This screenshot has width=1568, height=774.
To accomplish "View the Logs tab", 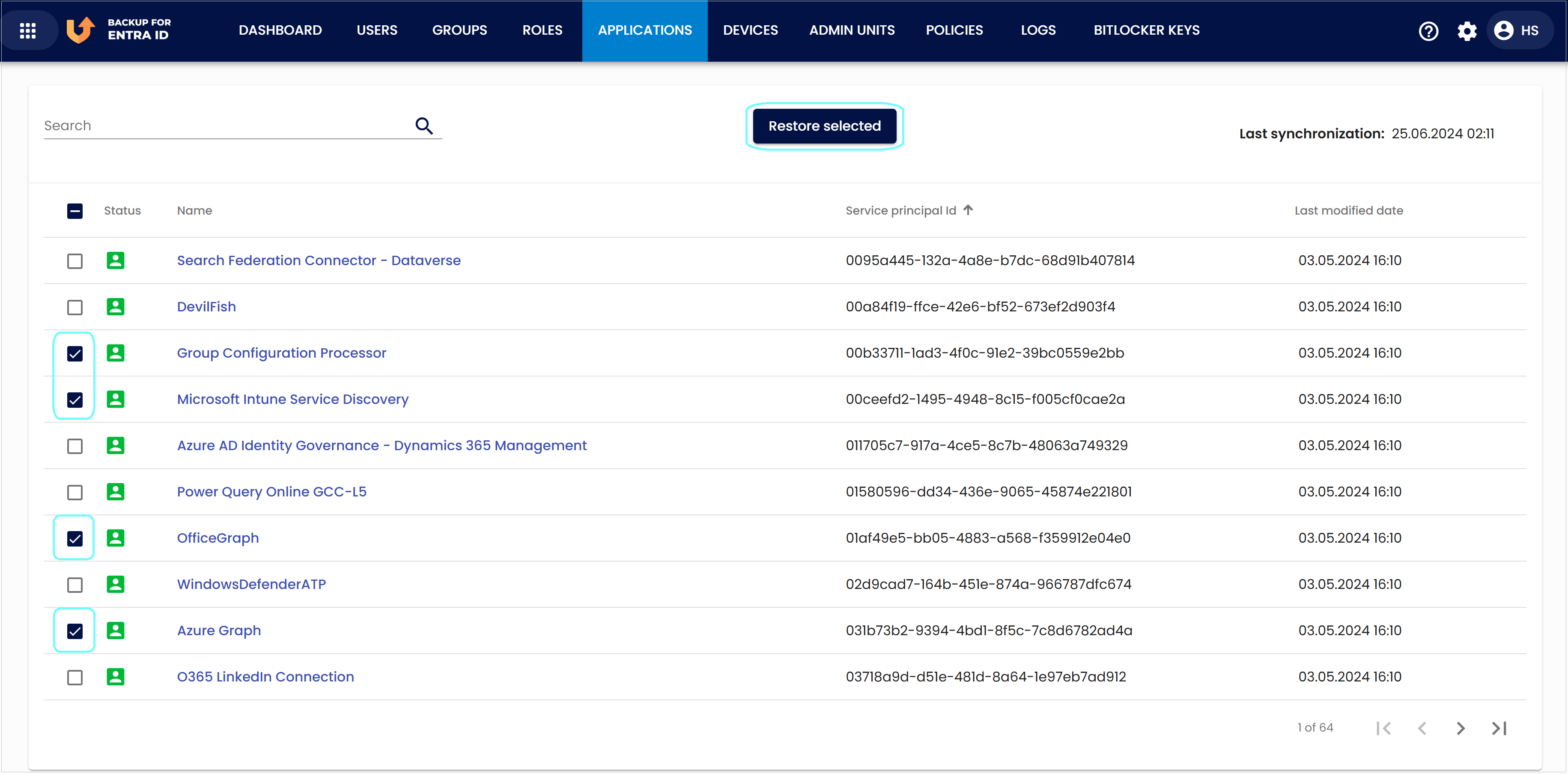I will point(1038,30).
